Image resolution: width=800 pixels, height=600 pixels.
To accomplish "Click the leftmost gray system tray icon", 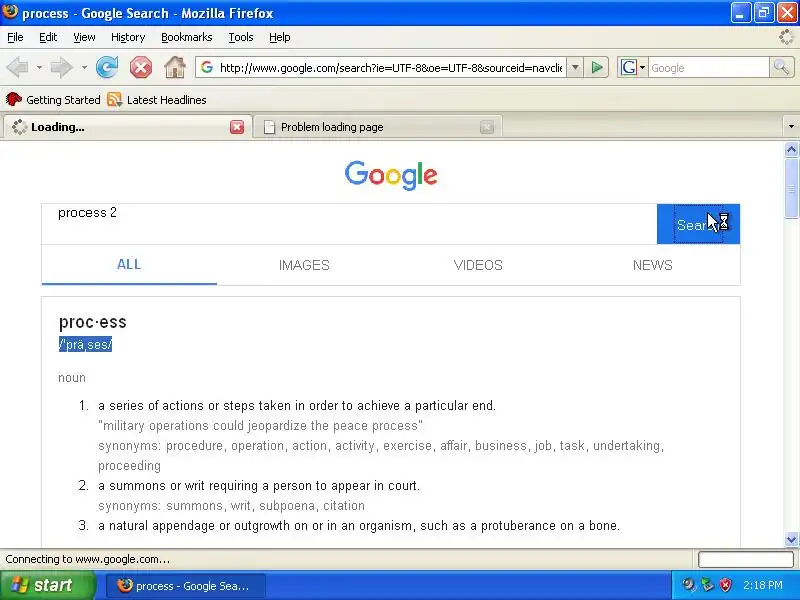I will point(689,585).
